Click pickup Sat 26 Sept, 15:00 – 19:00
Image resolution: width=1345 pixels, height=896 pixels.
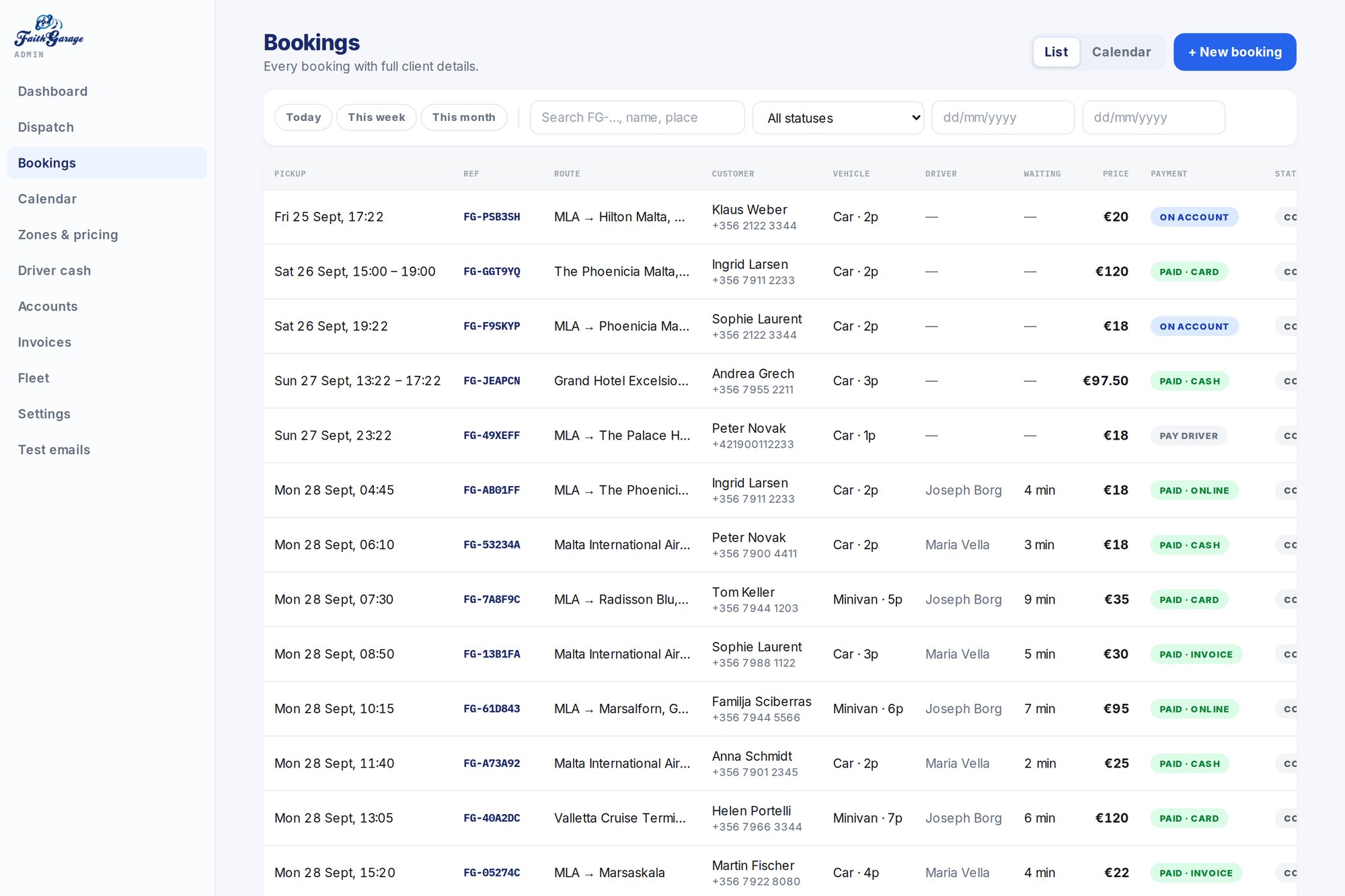(x=355, y=272)
